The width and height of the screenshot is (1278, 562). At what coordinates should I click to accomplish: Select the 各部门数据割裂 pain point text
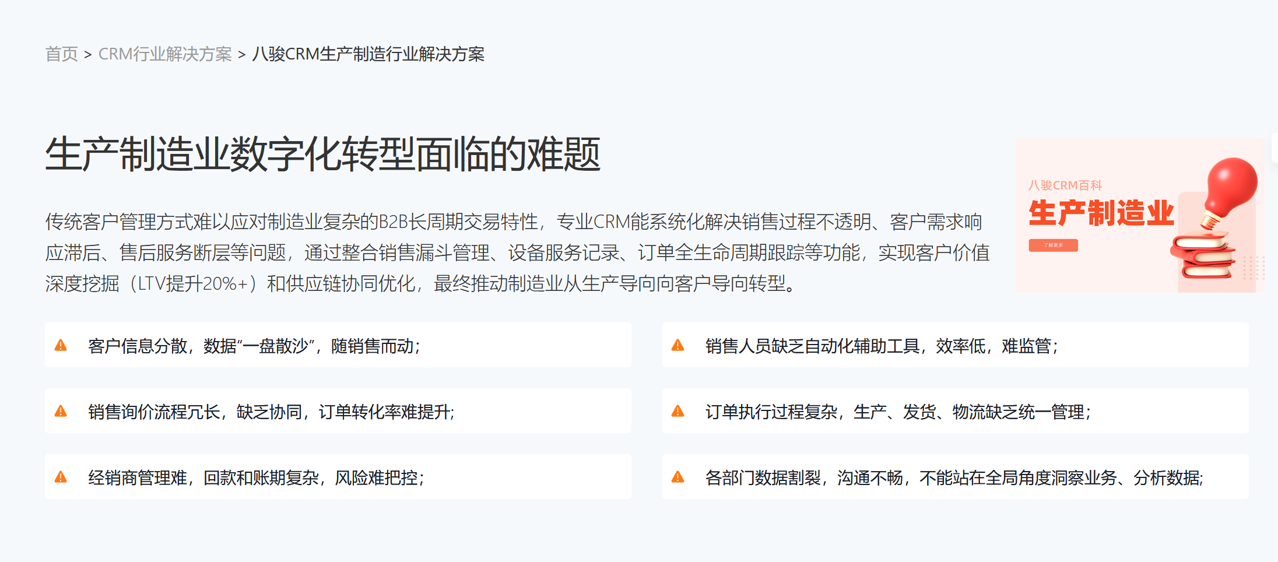954,477
